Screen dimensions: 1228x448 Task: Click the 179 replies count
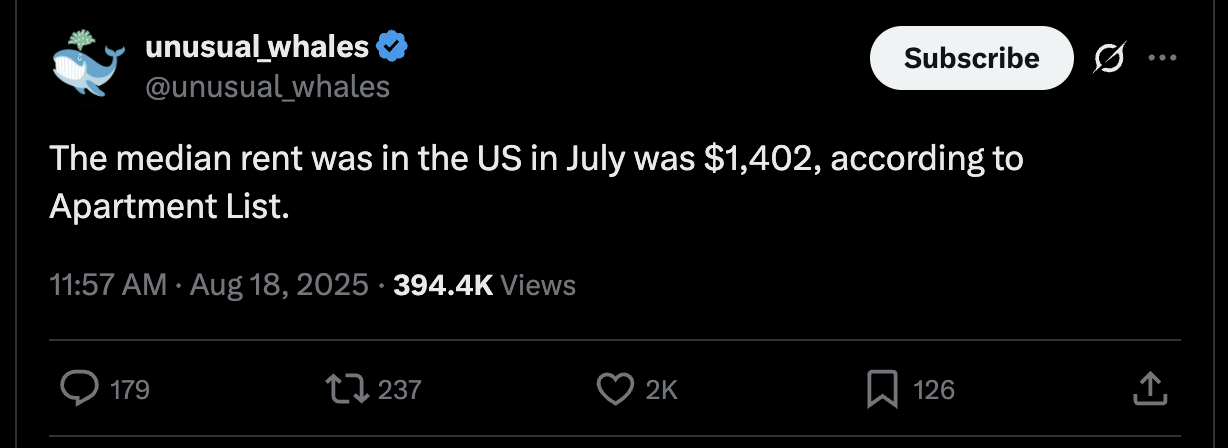[129, 390]
